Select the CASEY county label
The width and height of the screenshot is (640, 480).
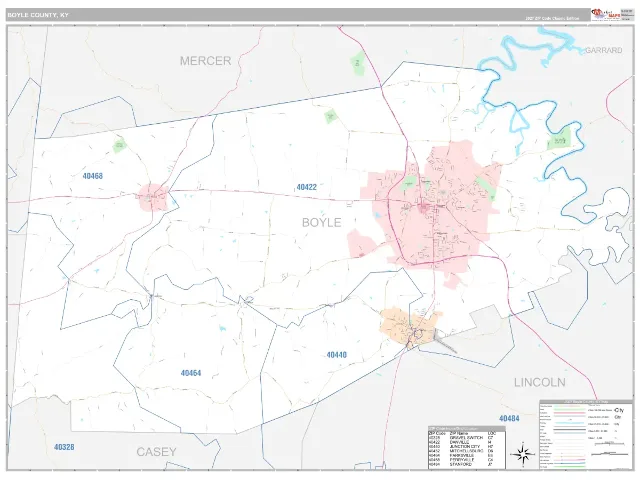(x=156, y=452)
